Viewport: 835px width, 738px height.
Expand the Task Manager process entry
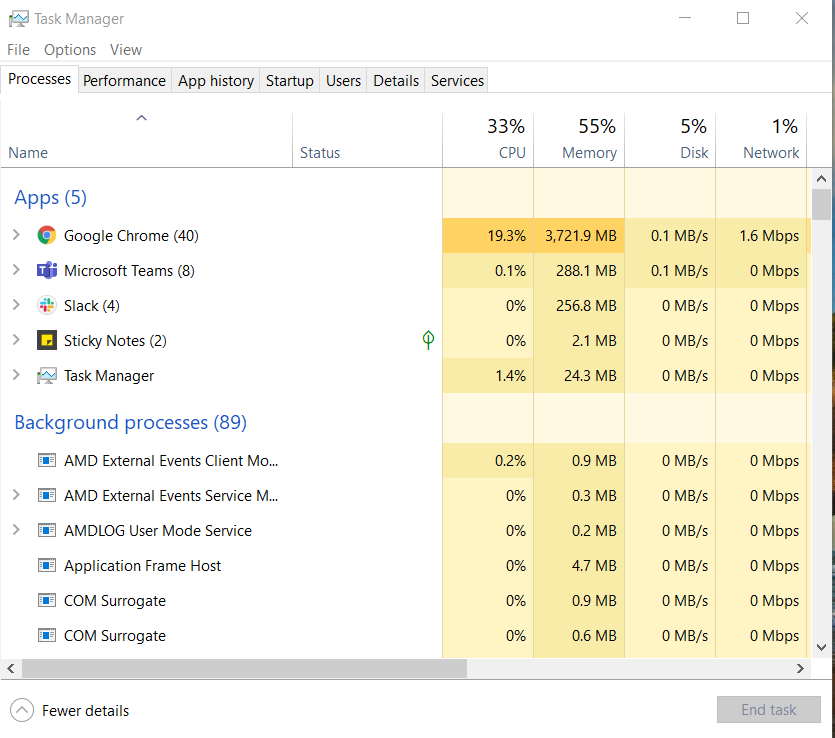pos(16,375)
